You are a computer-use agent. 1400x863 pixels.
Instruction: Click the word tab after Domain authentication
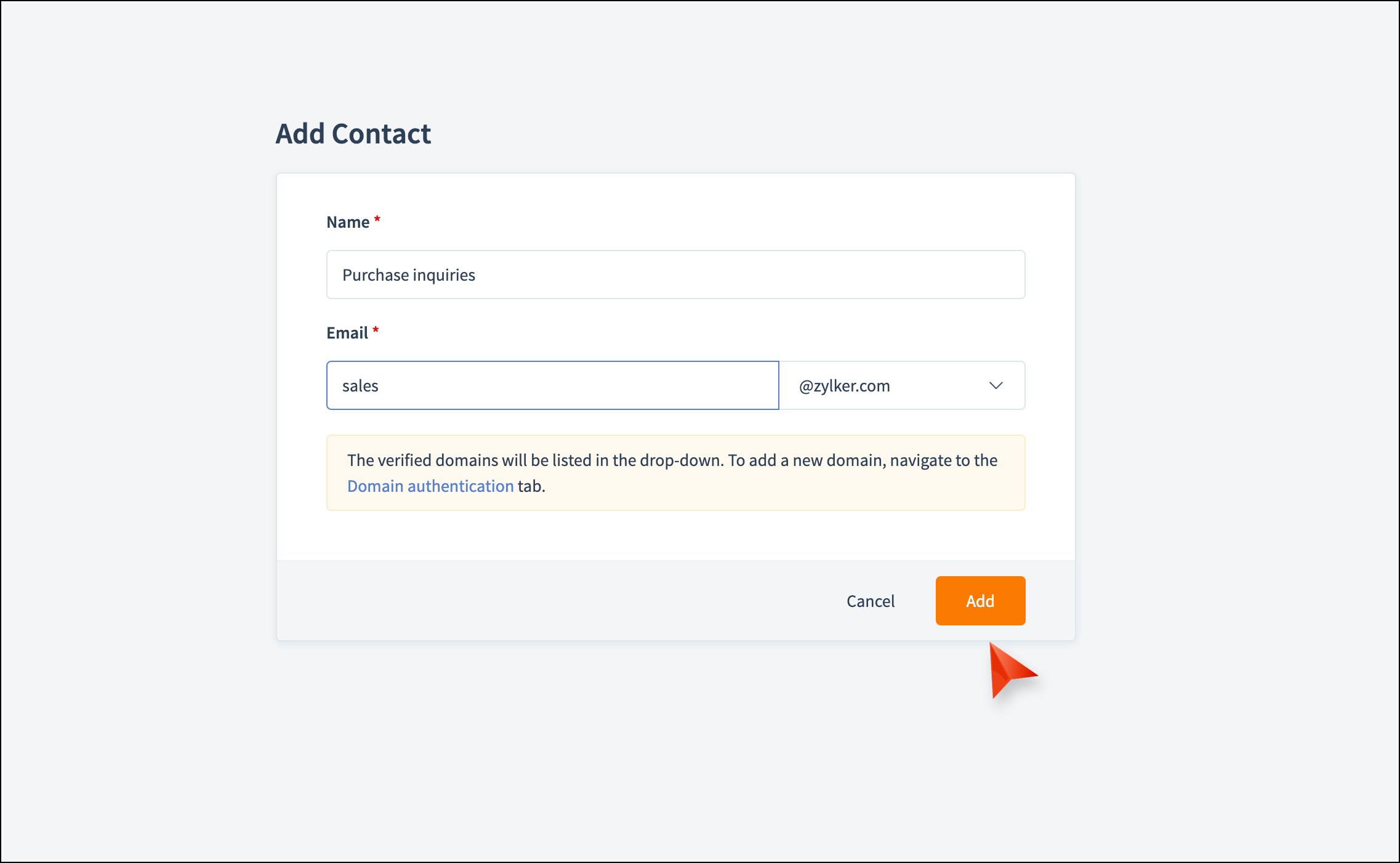(x=531, y=486)
